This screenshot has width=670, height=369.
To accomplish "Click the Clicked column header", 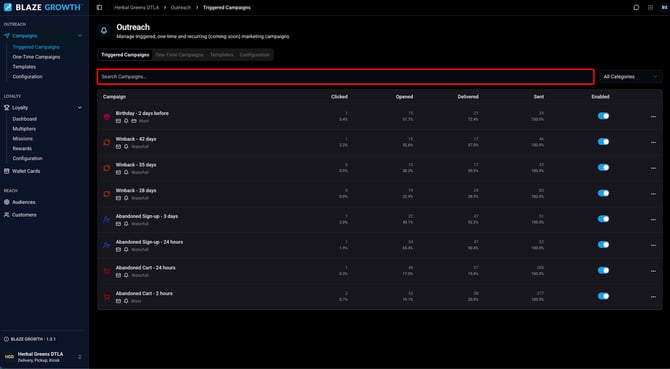I will (339, 97).
